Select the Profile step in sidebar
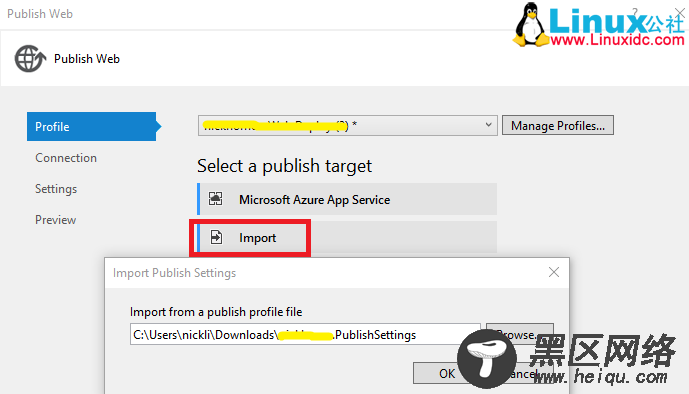The image size is (689, 394). (x=91, y=127)
